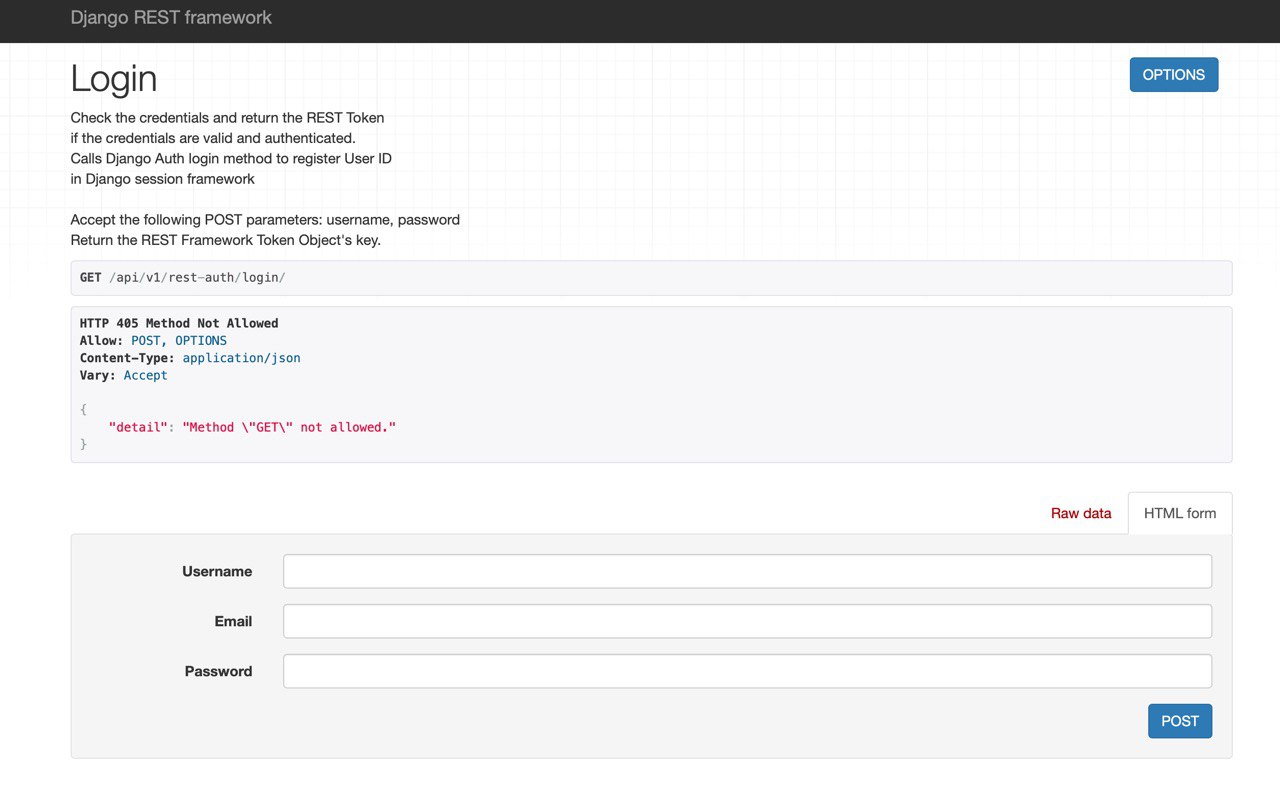Click the Vary header value Accept
The width and height of the screenshot is (1280, 808).
click(146, 375)
